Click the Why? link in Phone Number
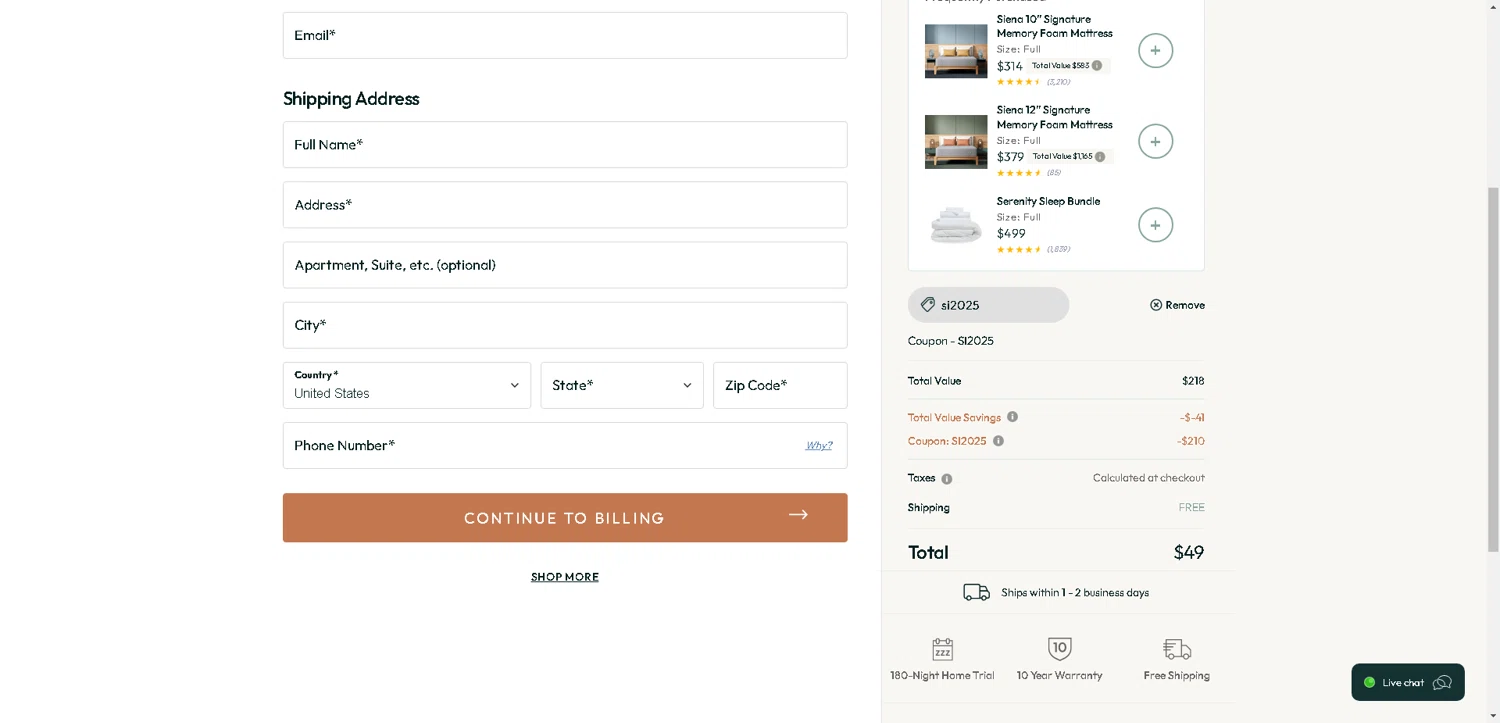This screenshot has height=723, width=1500. [819, 446]
